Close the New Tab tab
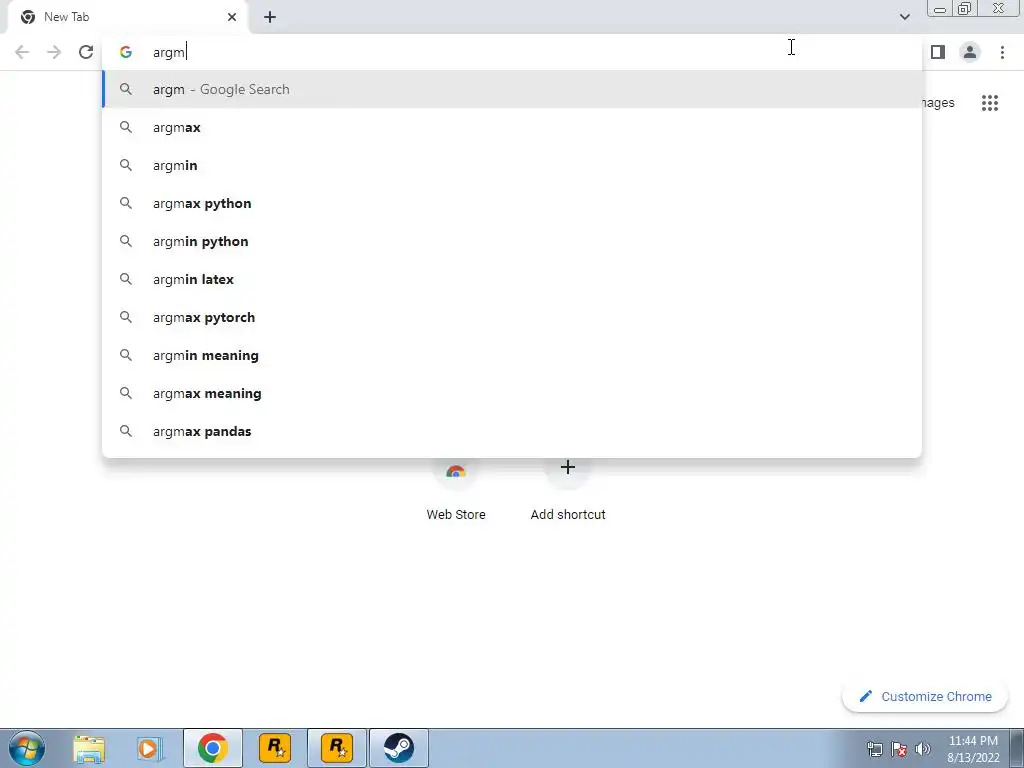Viewport: 1024px width, 768px height. (232, 17)
